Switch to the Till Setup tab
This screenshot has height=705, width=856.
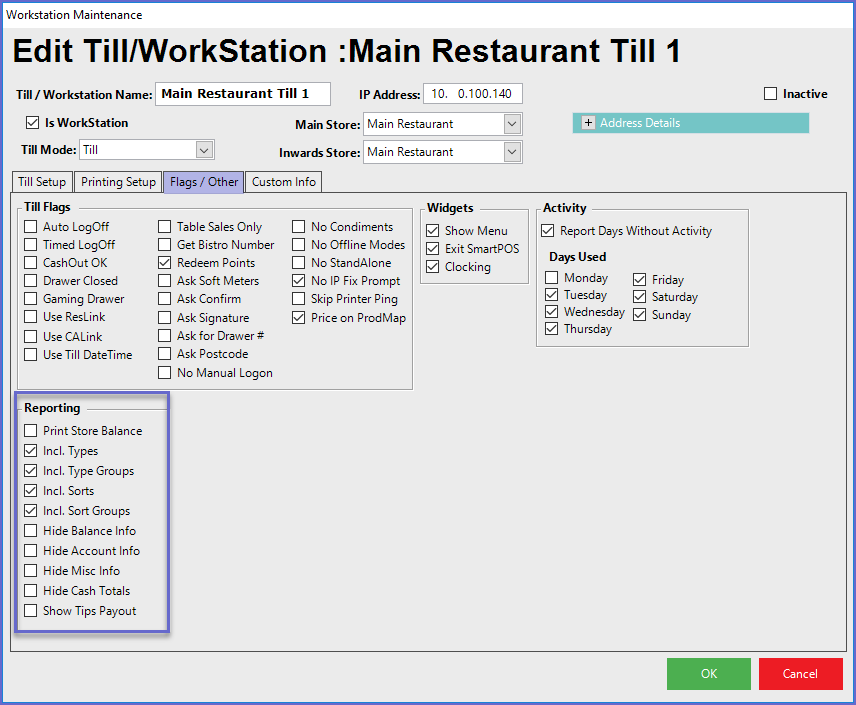[x=43, y=182]
